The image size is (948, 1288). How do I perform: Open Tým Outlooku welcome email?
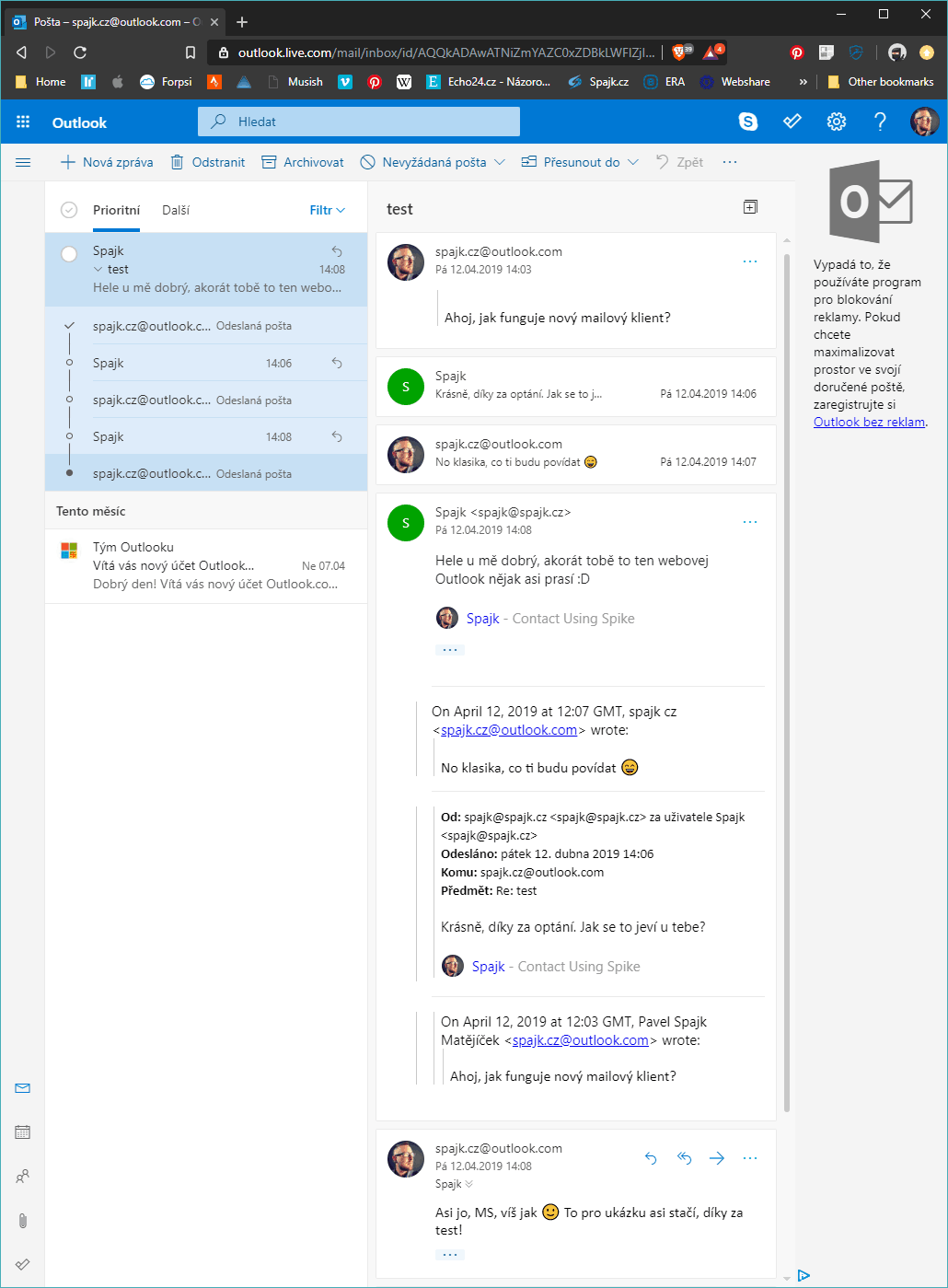pos(206,565)
